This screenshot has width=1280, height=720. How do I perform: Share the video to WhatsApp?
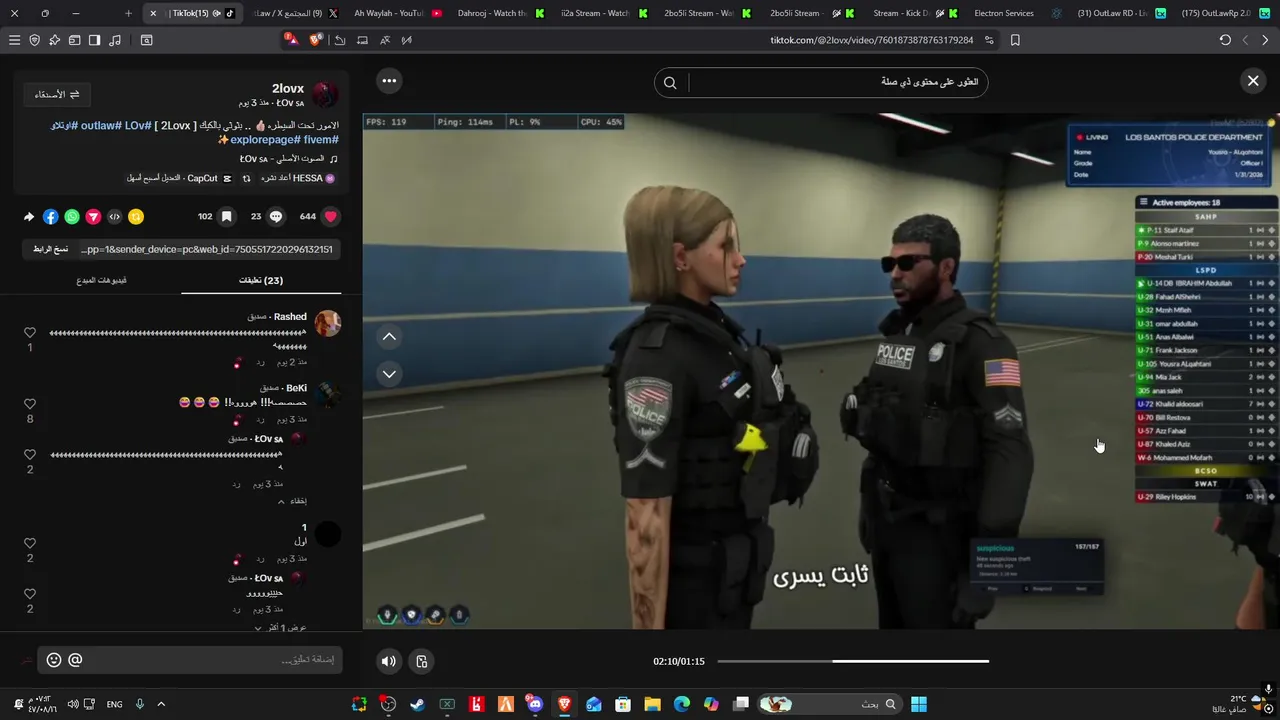[72, 217]
